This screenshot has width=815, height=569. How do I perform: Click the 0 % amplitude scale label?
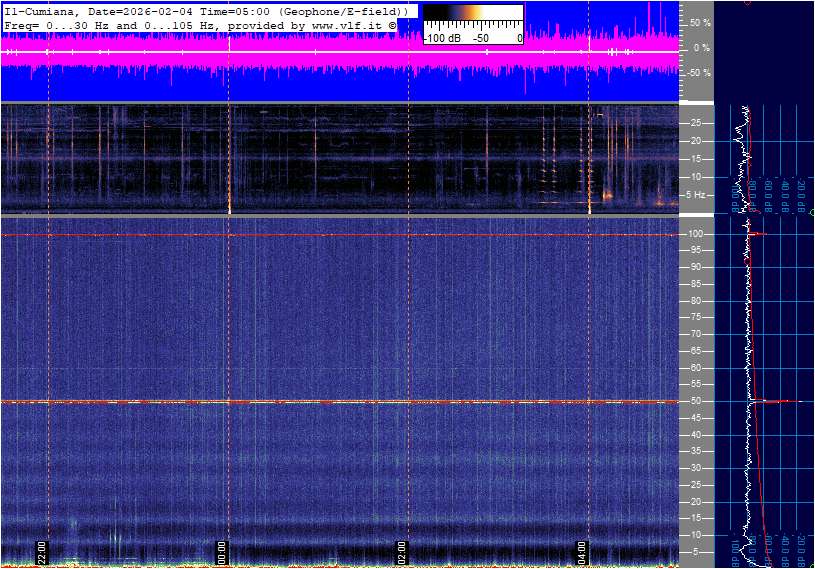pyautogui.click(x=701, y=47)
